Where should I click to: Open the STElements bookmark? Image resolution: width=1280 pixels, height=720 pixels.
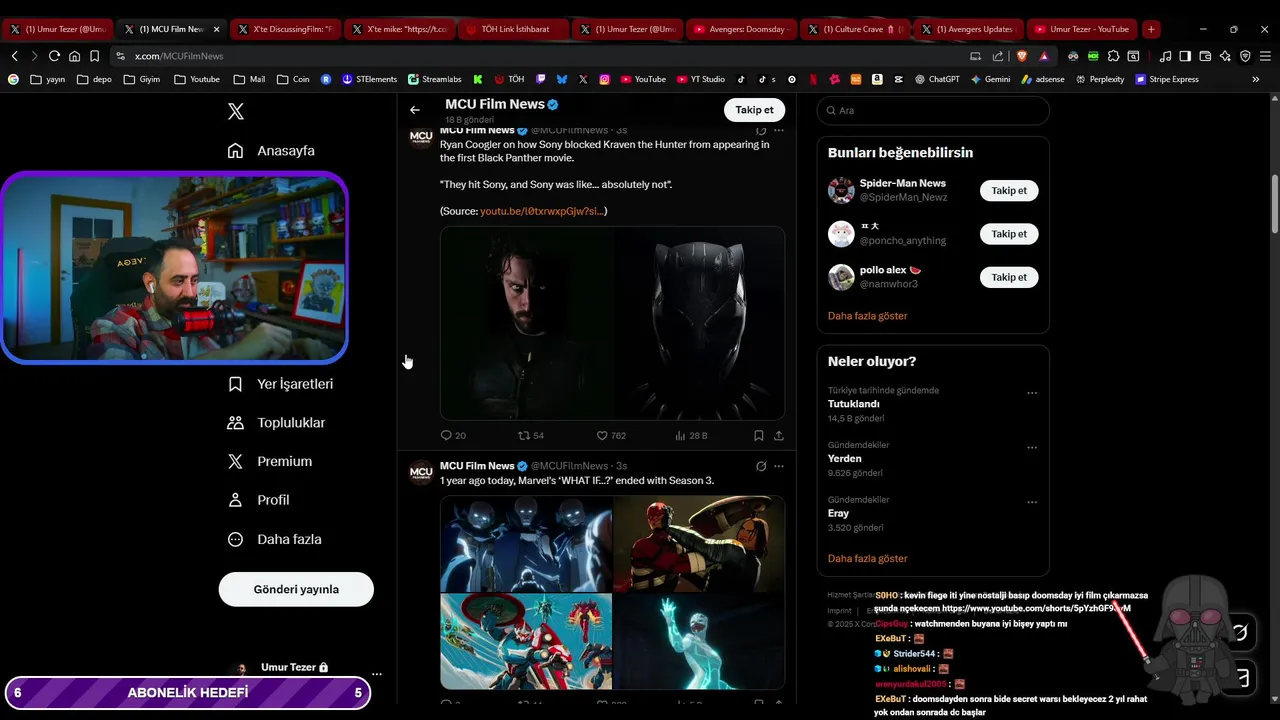click(370, 79)
